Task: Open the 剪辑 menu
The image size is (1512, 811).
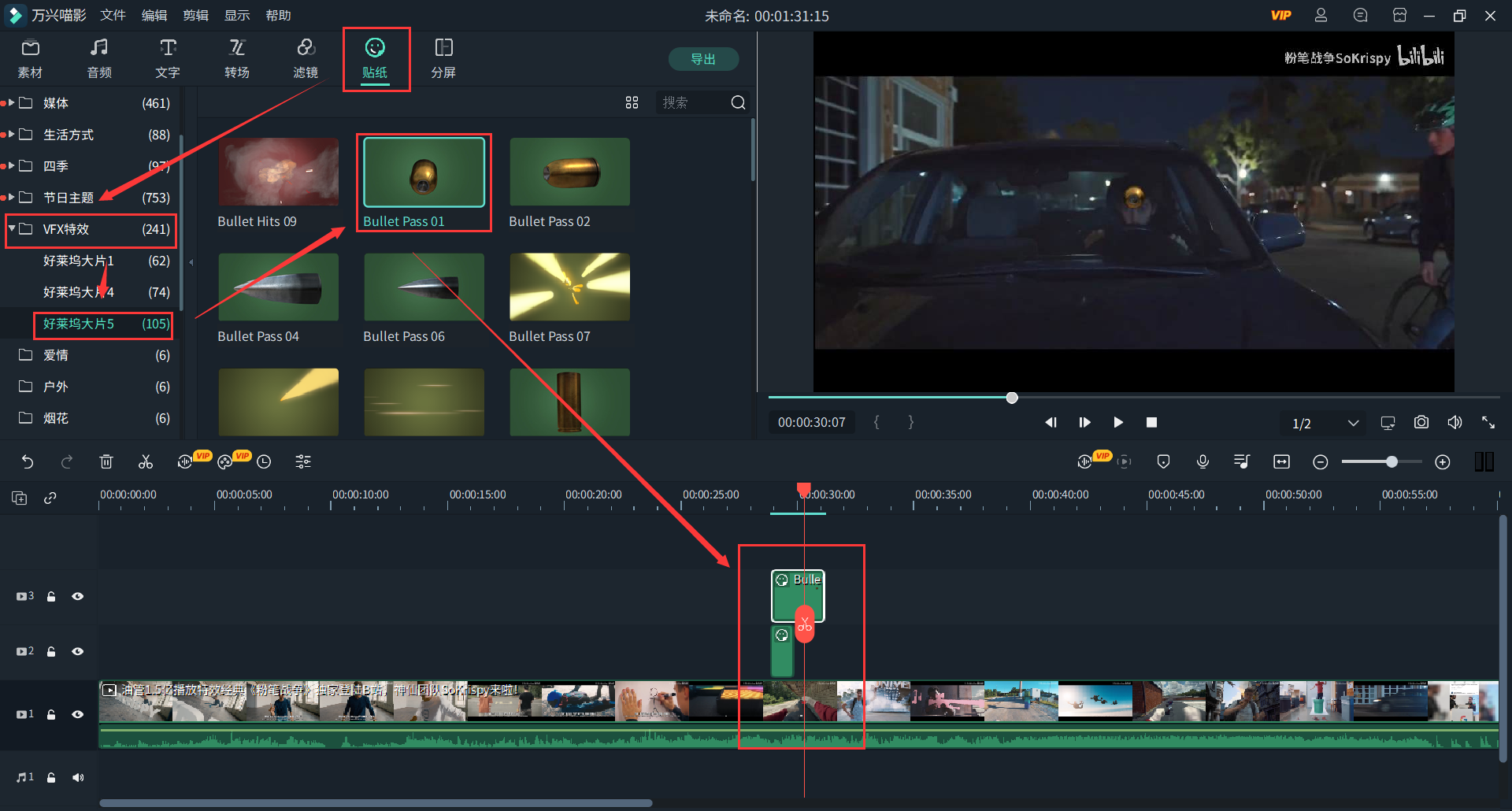Action: pos(195,16)
